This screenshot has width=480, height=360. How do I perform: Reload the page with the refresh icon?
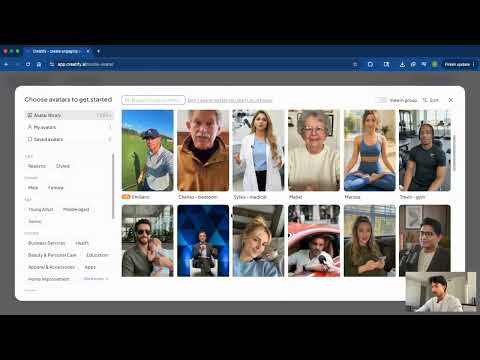(28, 64)
